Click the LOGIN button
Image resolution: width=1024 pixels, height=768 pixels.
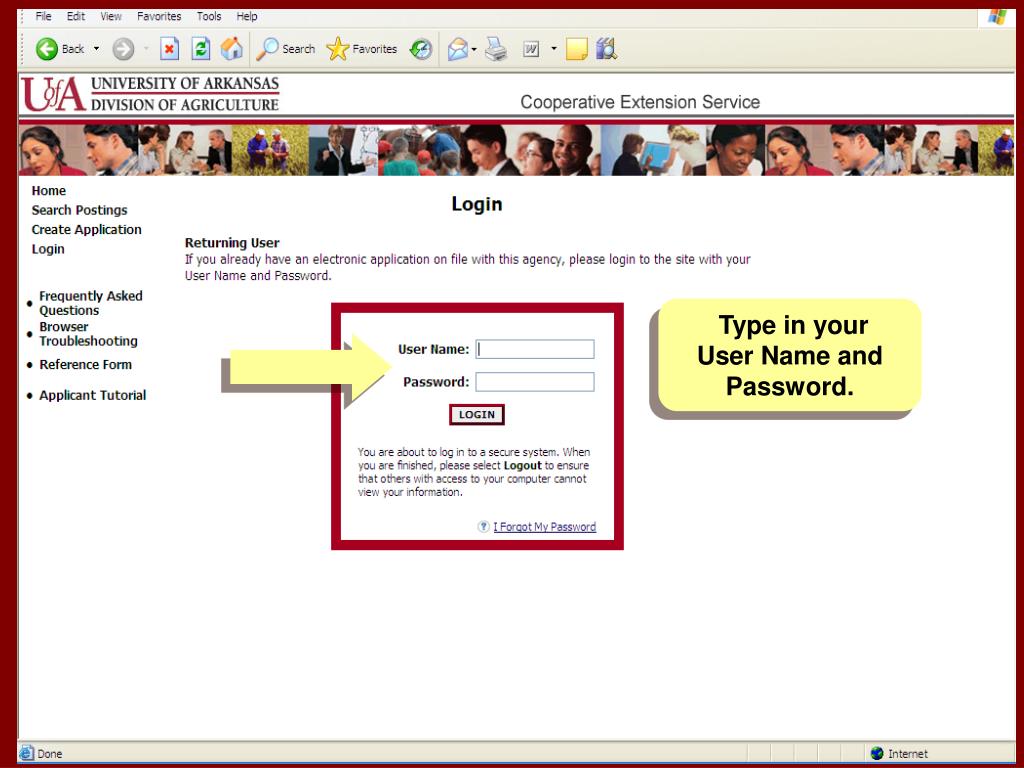point(477,415)
